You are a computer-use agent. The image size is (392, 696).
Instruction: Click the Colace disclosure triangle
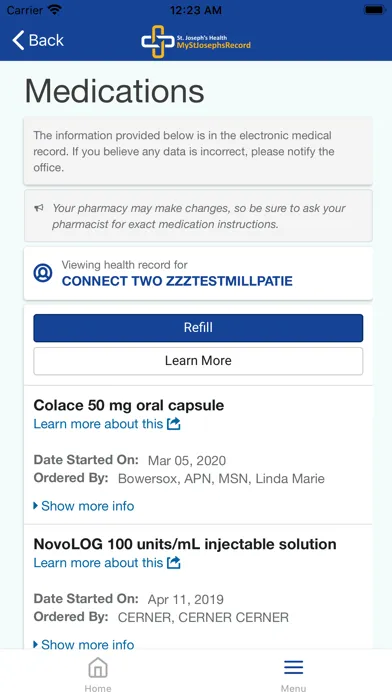36,506
